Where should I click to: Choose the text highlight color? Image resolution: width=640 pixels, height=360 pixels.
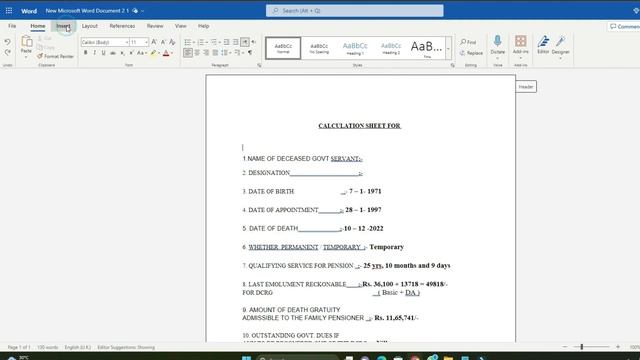tap(153, 53)
